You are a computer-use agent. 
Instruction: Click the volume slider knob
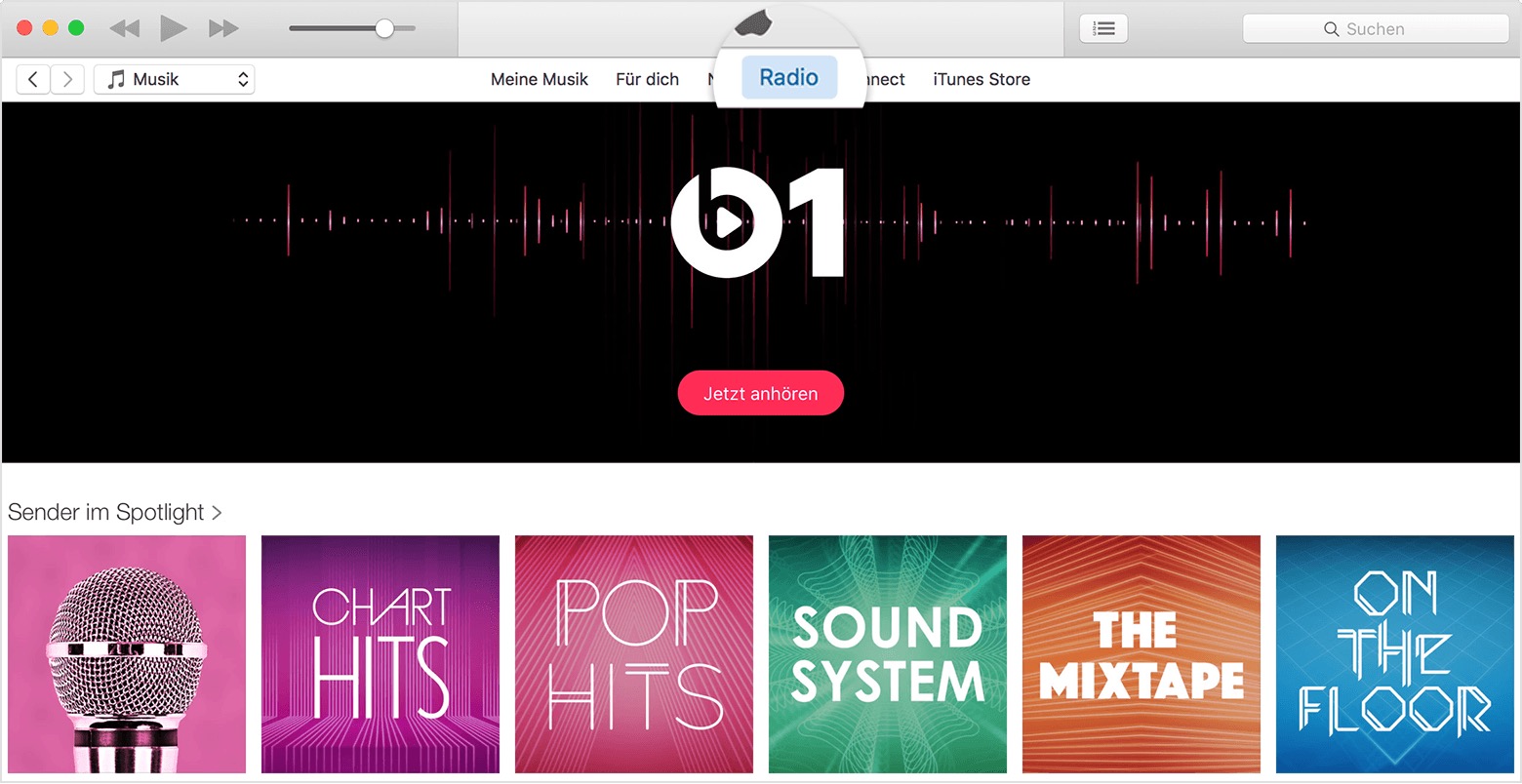coord(384,28)
